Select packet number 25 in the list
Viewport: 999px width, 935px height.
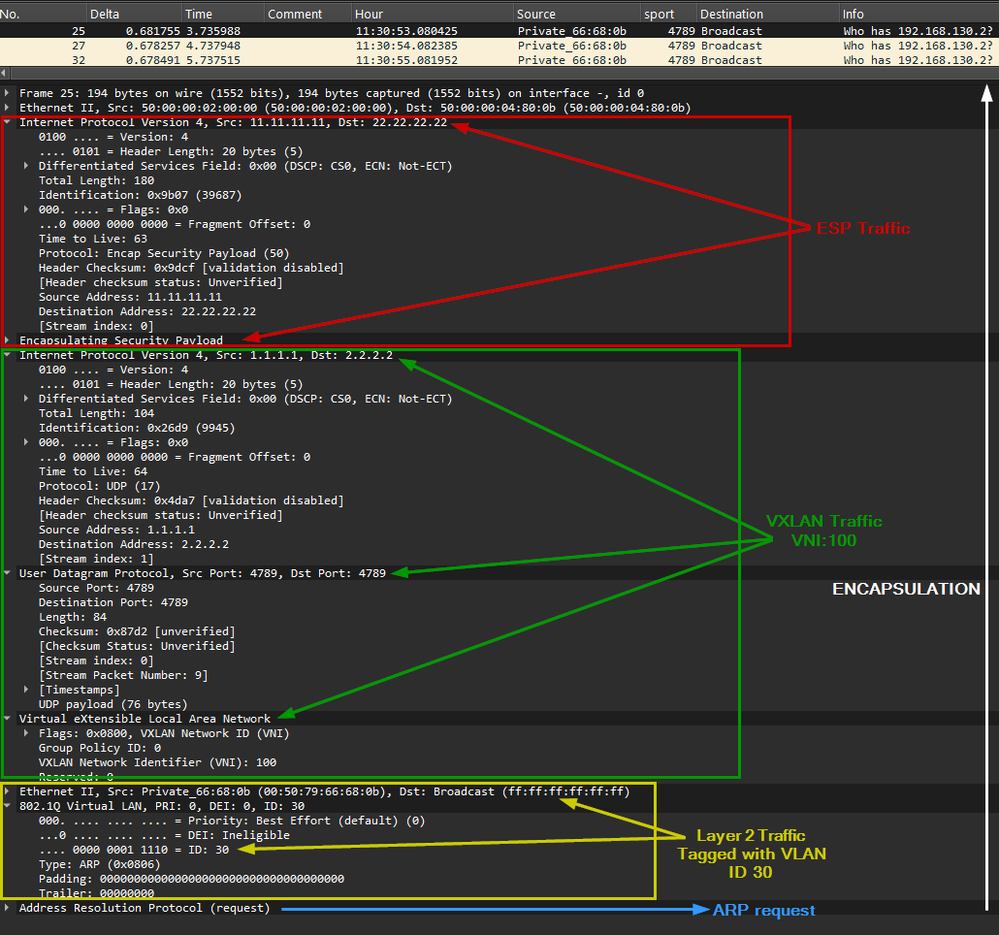[500, 31]
